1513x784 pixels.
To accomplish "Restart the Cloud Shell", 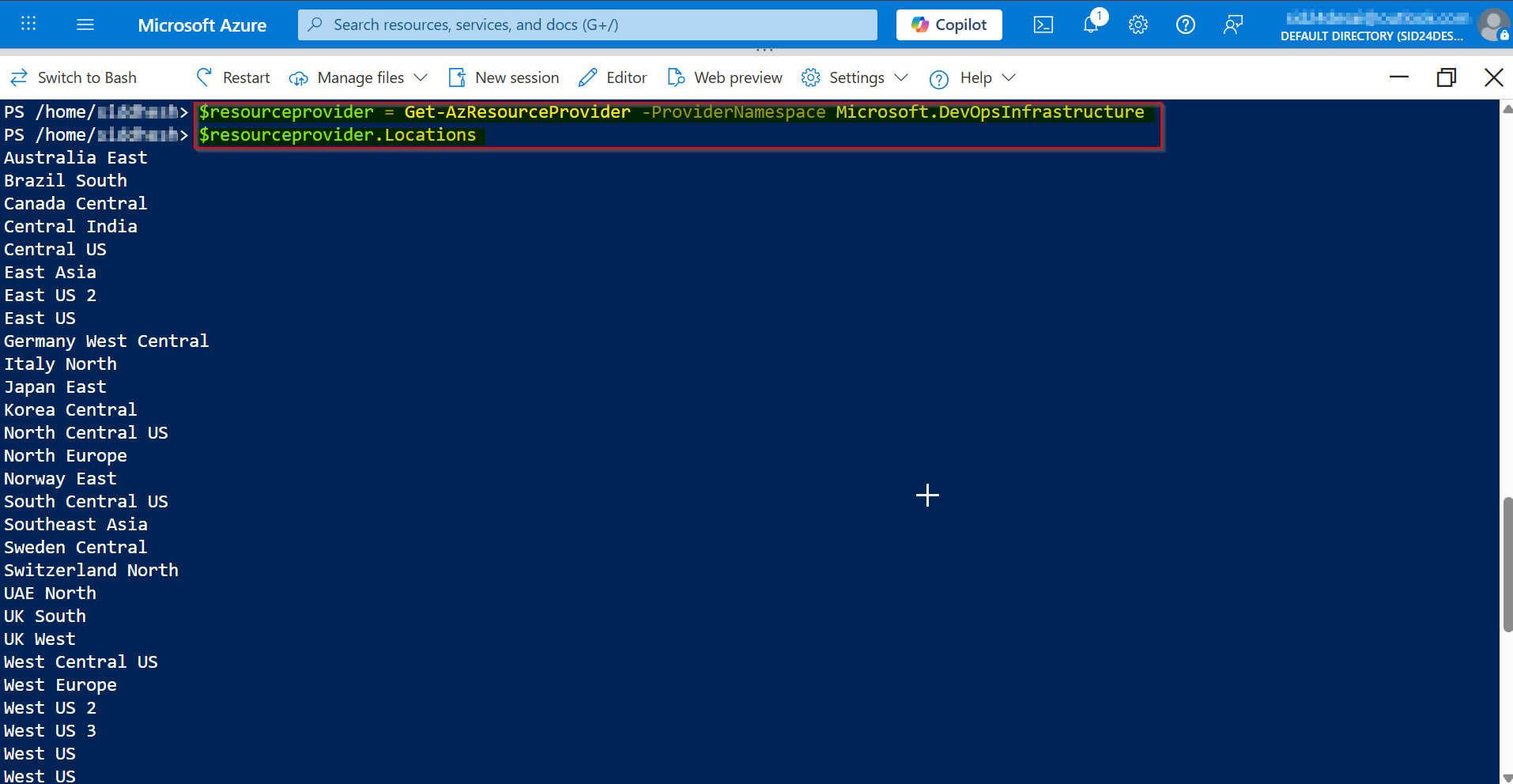I will (233, 77).
